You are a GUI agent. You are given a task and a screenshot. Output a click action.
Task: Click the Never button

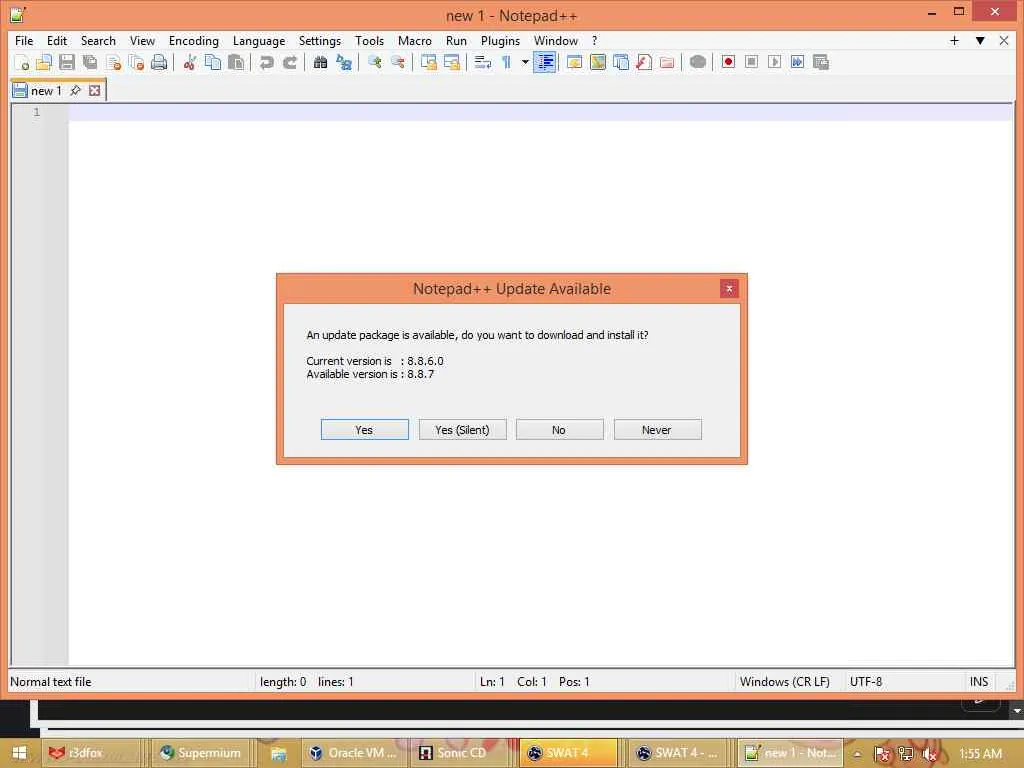658,430
